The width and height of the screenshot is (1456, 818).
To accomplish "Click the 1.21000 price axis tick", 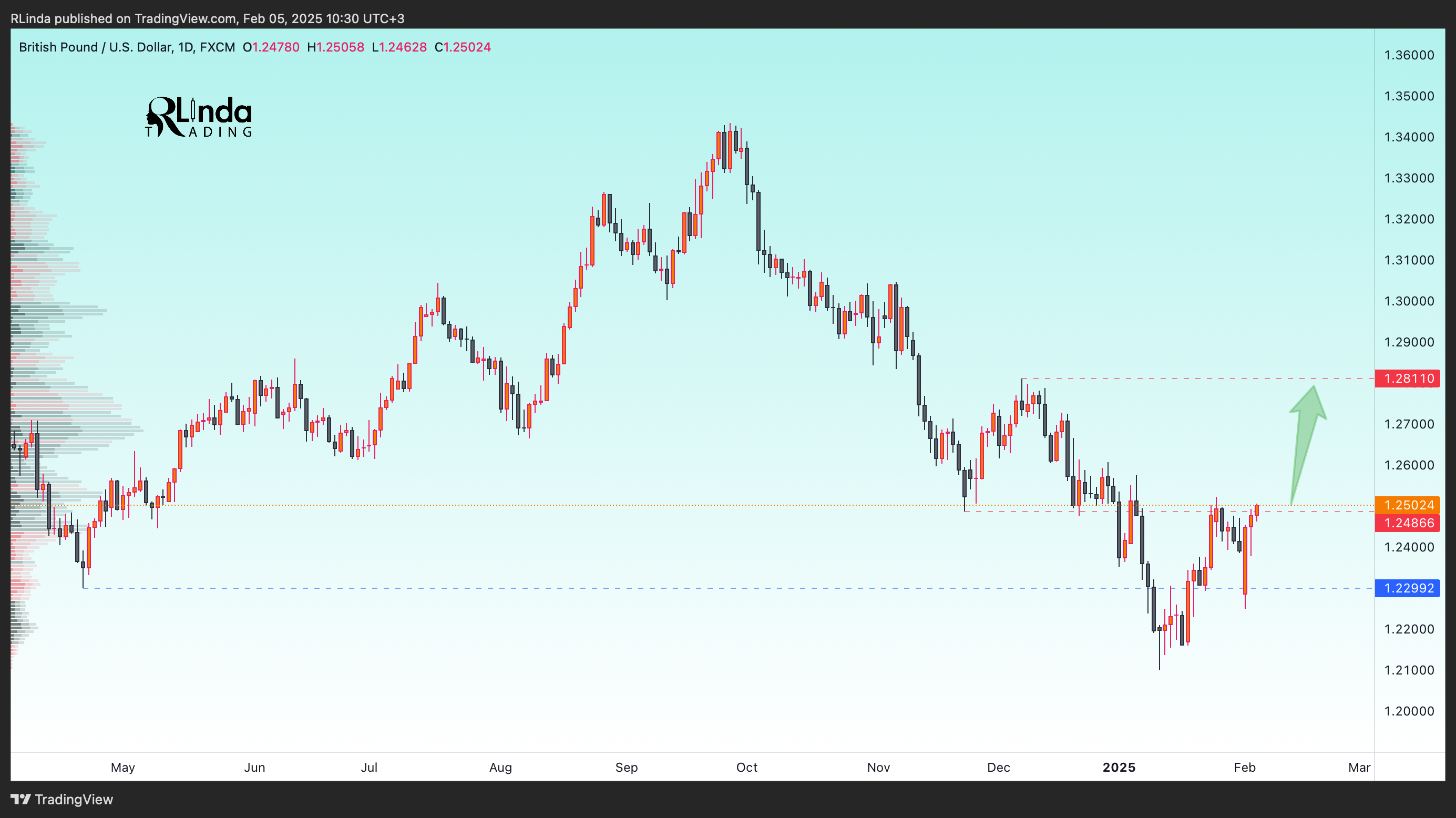I will 1409,670.
